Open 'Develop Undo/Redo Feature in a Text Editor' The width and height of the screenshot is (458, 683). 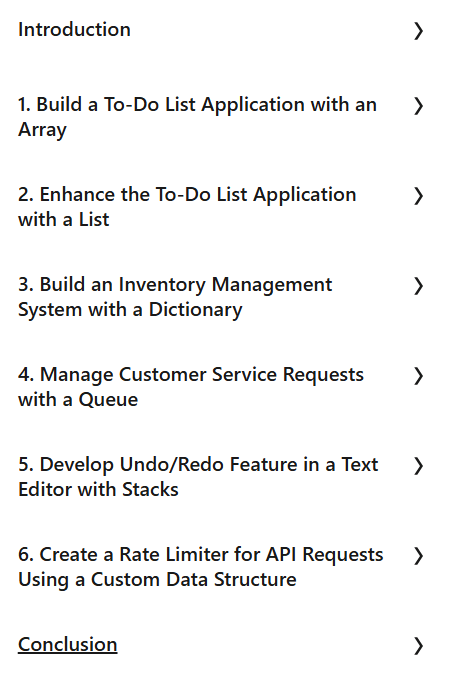tap(198, 477)
